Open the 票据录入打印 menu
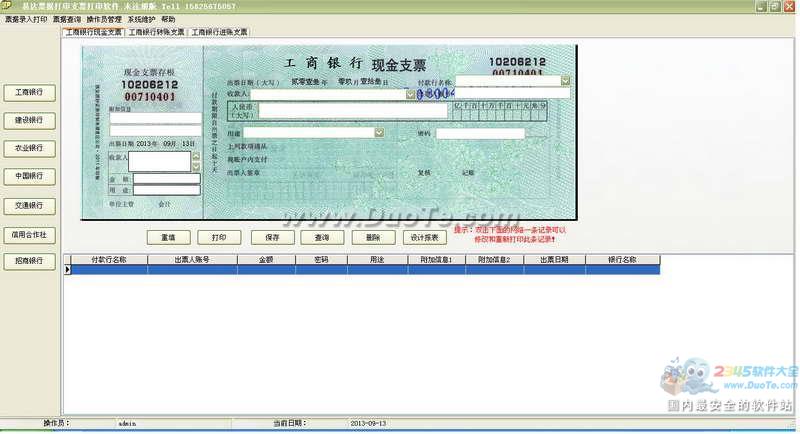This screenshot has height=434, width=800. coord(26,19)
